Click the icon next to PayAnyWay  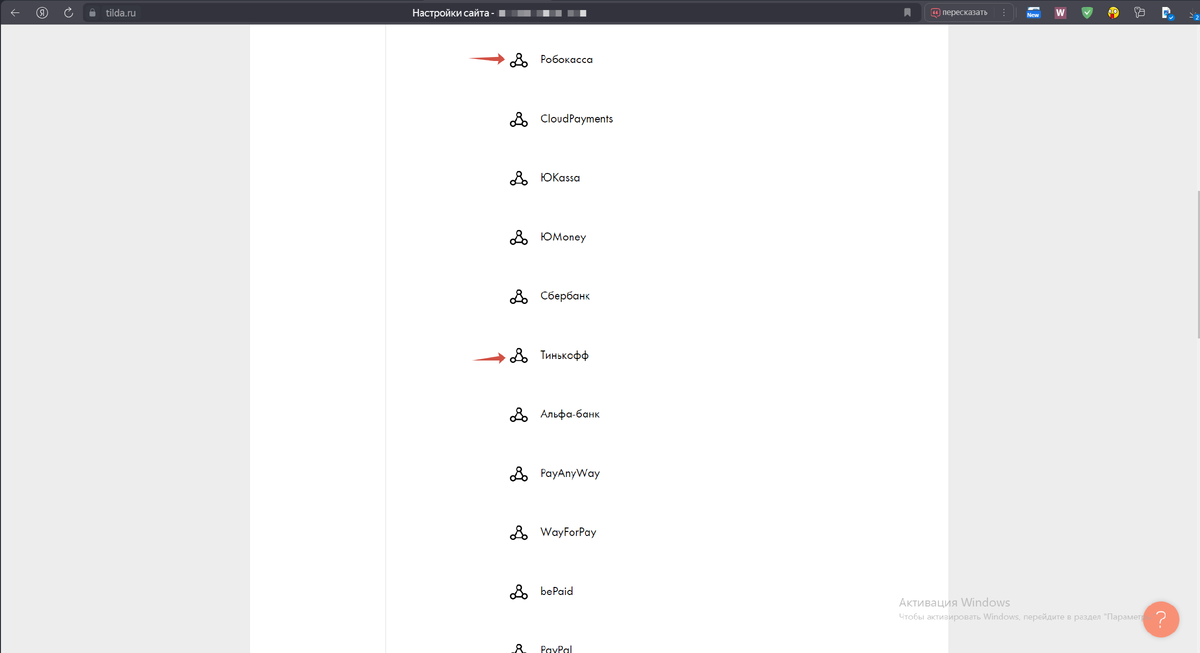pyautogui.click(x=518, y=473)
